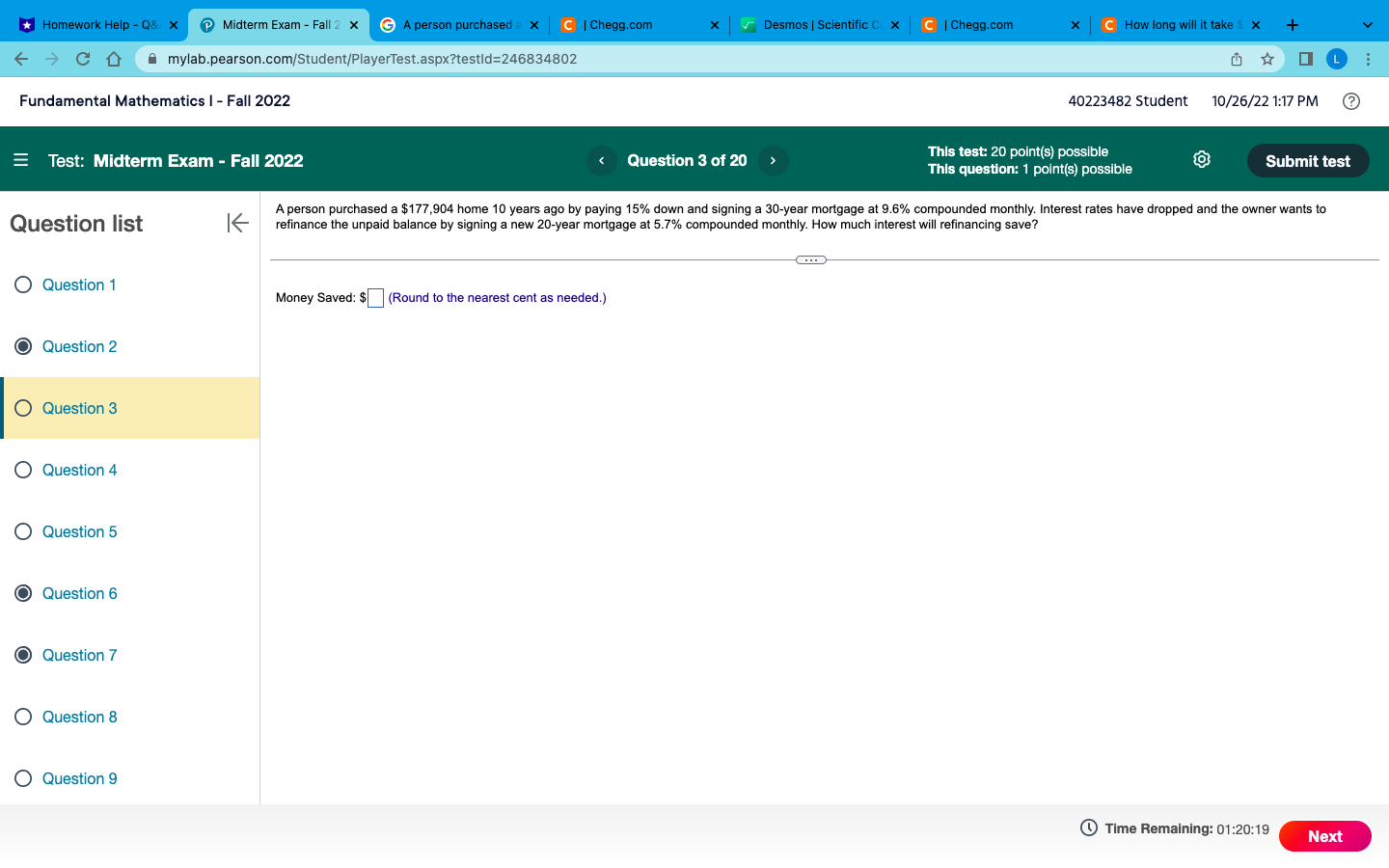Open the help question mark icon
The image size is (1389, 868).
click(x=1350, y=100)
